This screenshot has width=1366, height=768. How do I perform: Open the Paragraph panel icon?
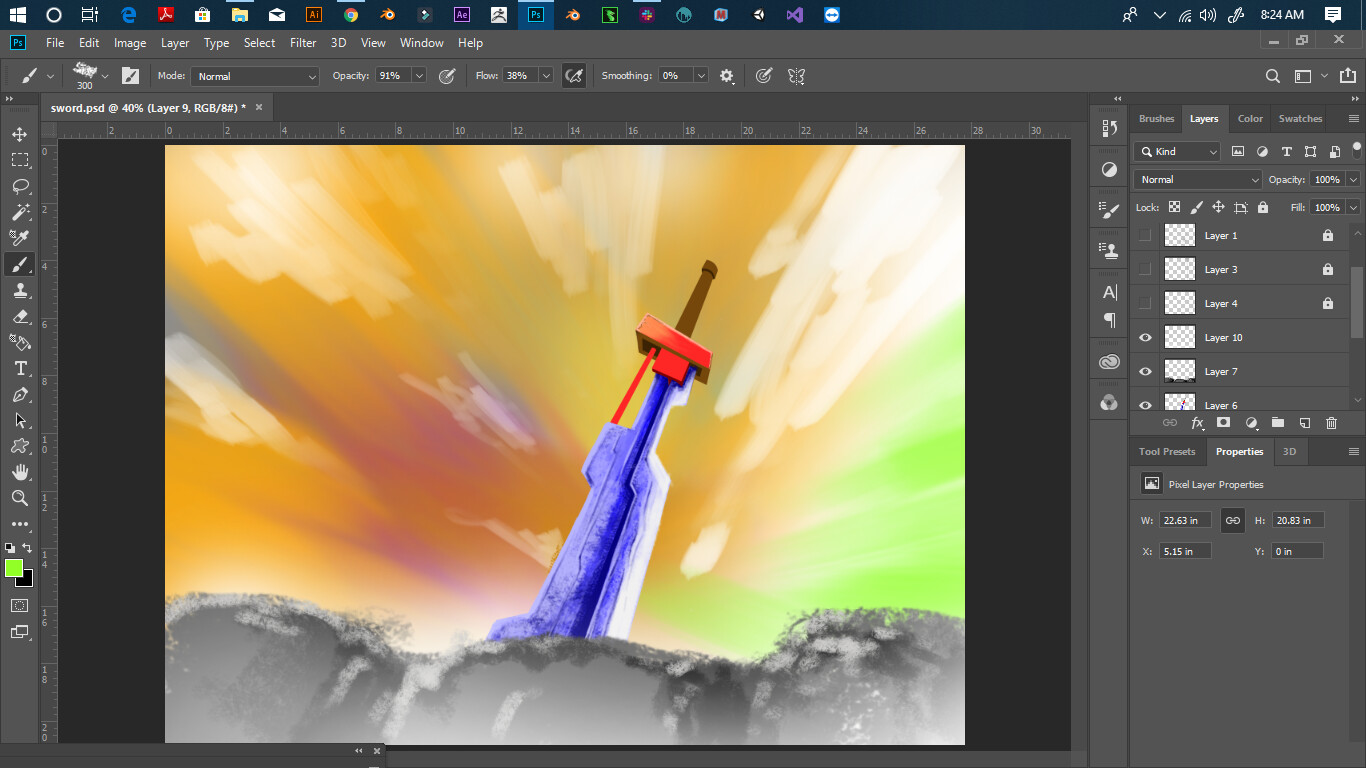pyautogui.click(x=1109, y=320)
